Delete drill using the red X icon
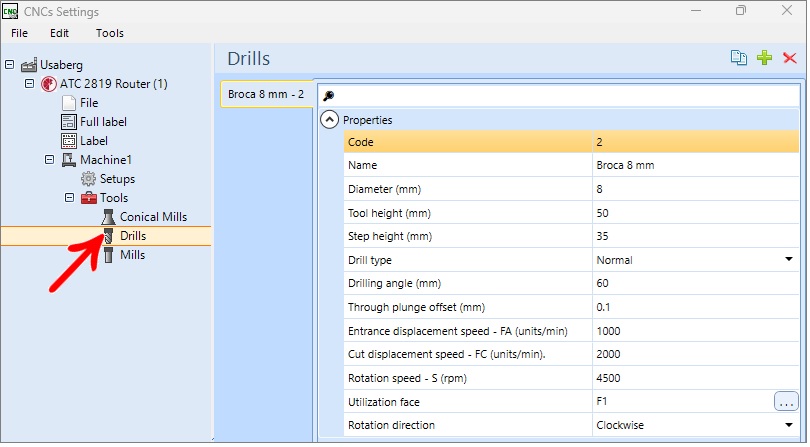 789,57
